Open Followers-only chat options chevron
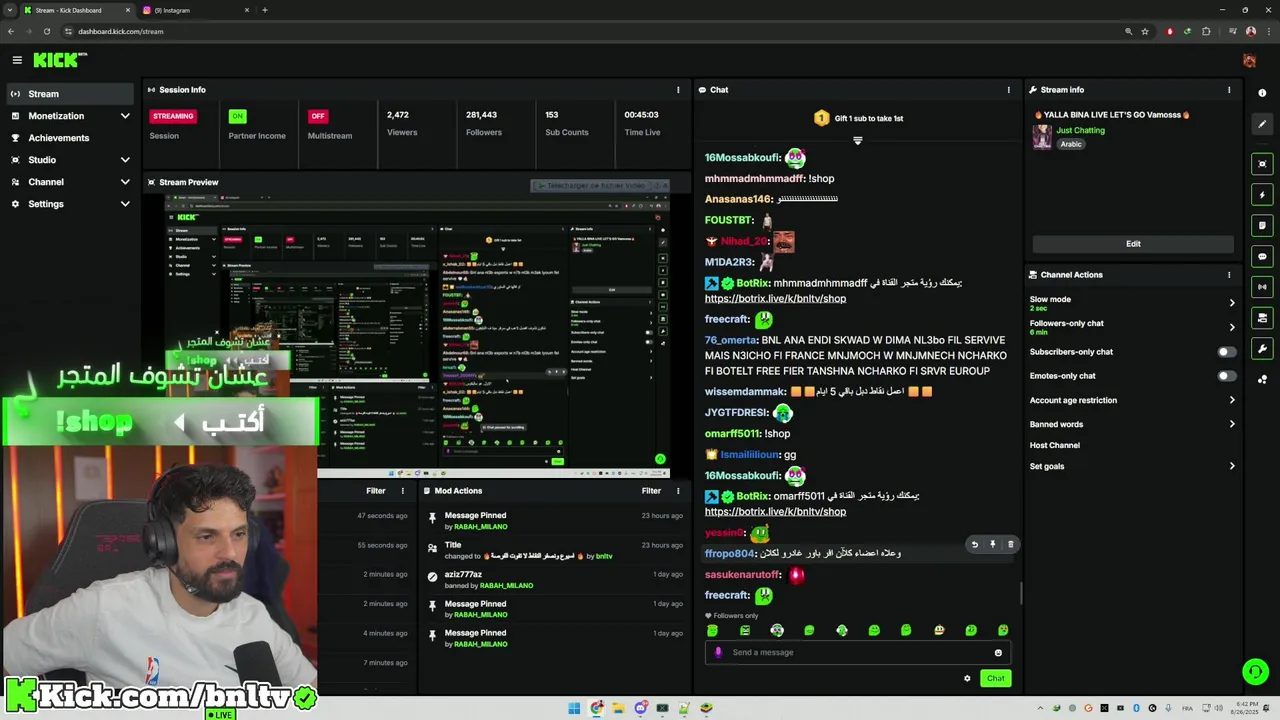This screenshot has width=1280, height=720. pyautogui.click(x=1231, y=327)
